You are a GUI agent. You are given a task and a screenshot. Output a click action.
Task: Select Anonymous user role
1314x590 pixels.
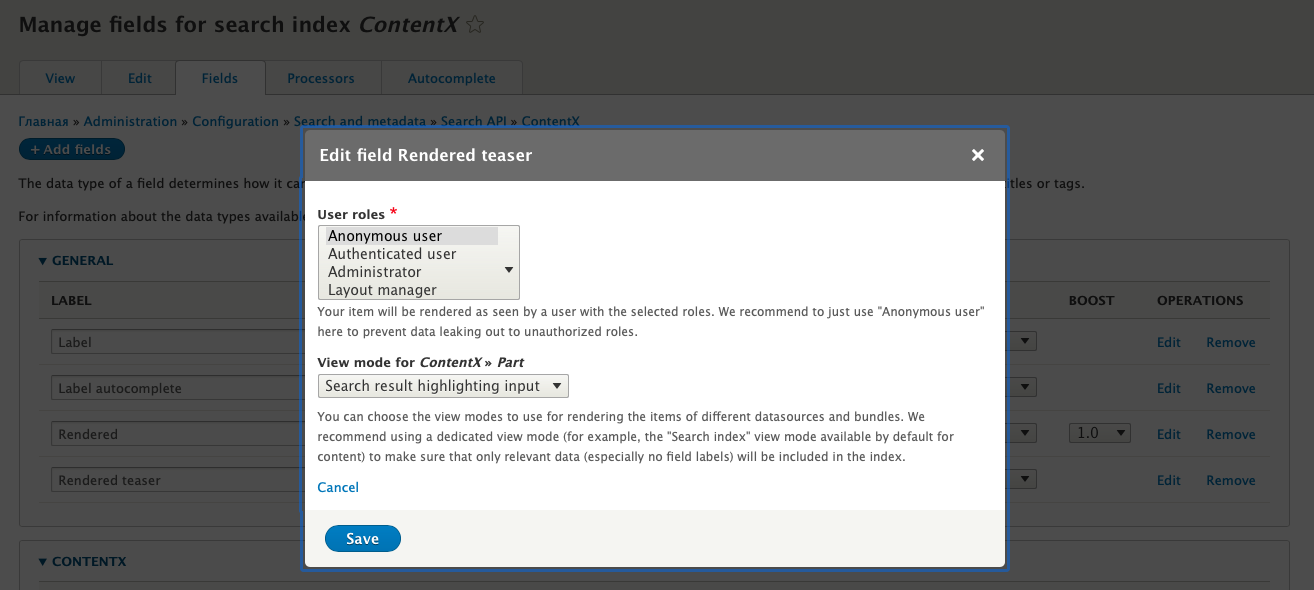click(x=385, y=236)
